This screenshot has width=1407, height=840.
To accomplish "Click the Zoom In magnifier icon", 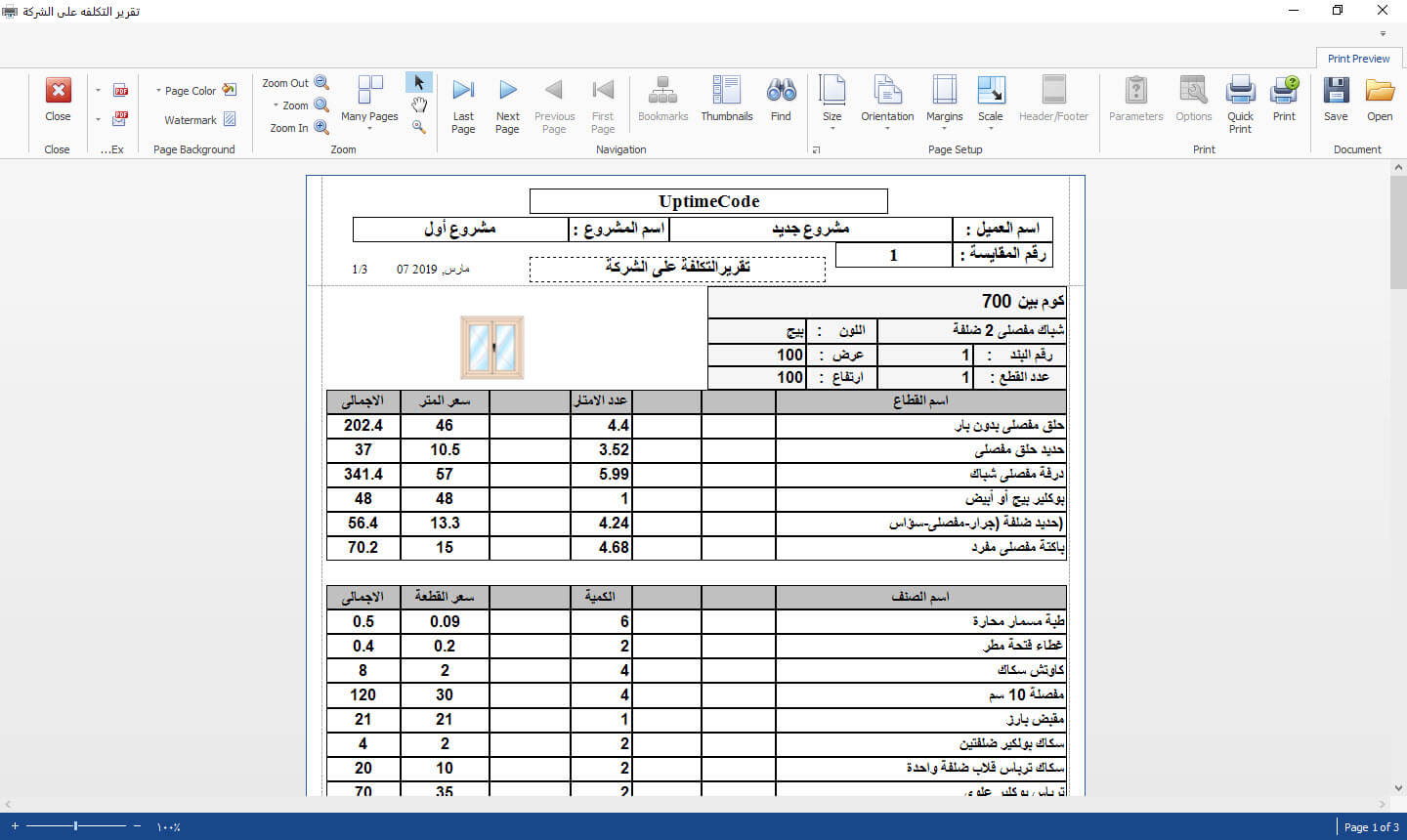I will click(x=321, y=128).
